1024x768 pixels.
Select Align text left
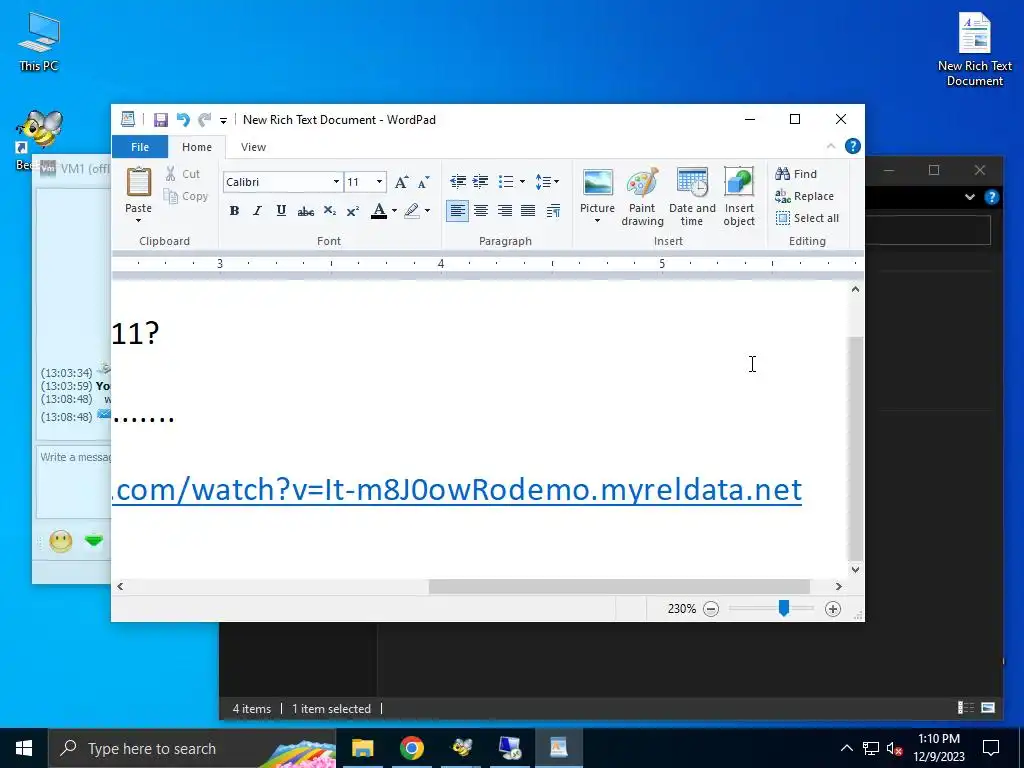[x=457, y=210]
